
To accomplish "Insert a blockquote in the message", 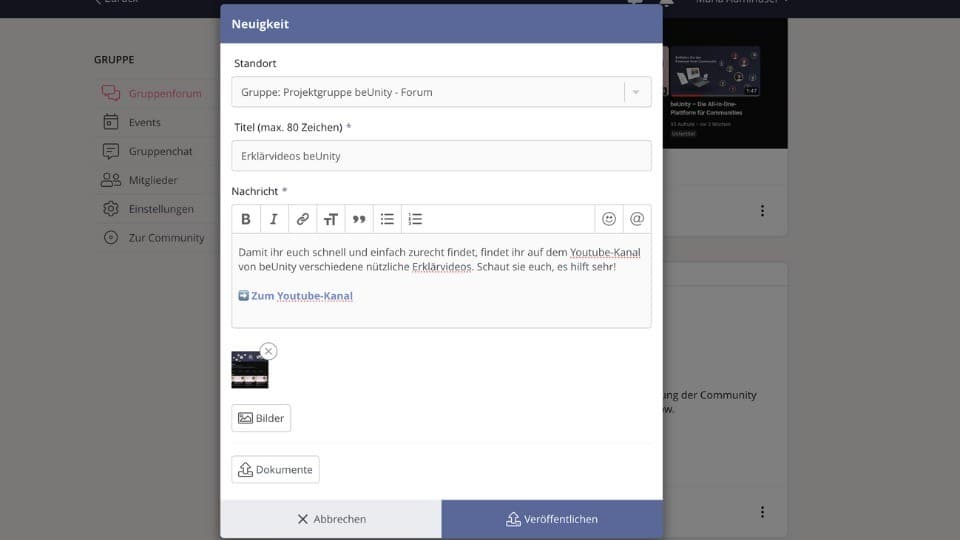I will [x=359, y=219].
